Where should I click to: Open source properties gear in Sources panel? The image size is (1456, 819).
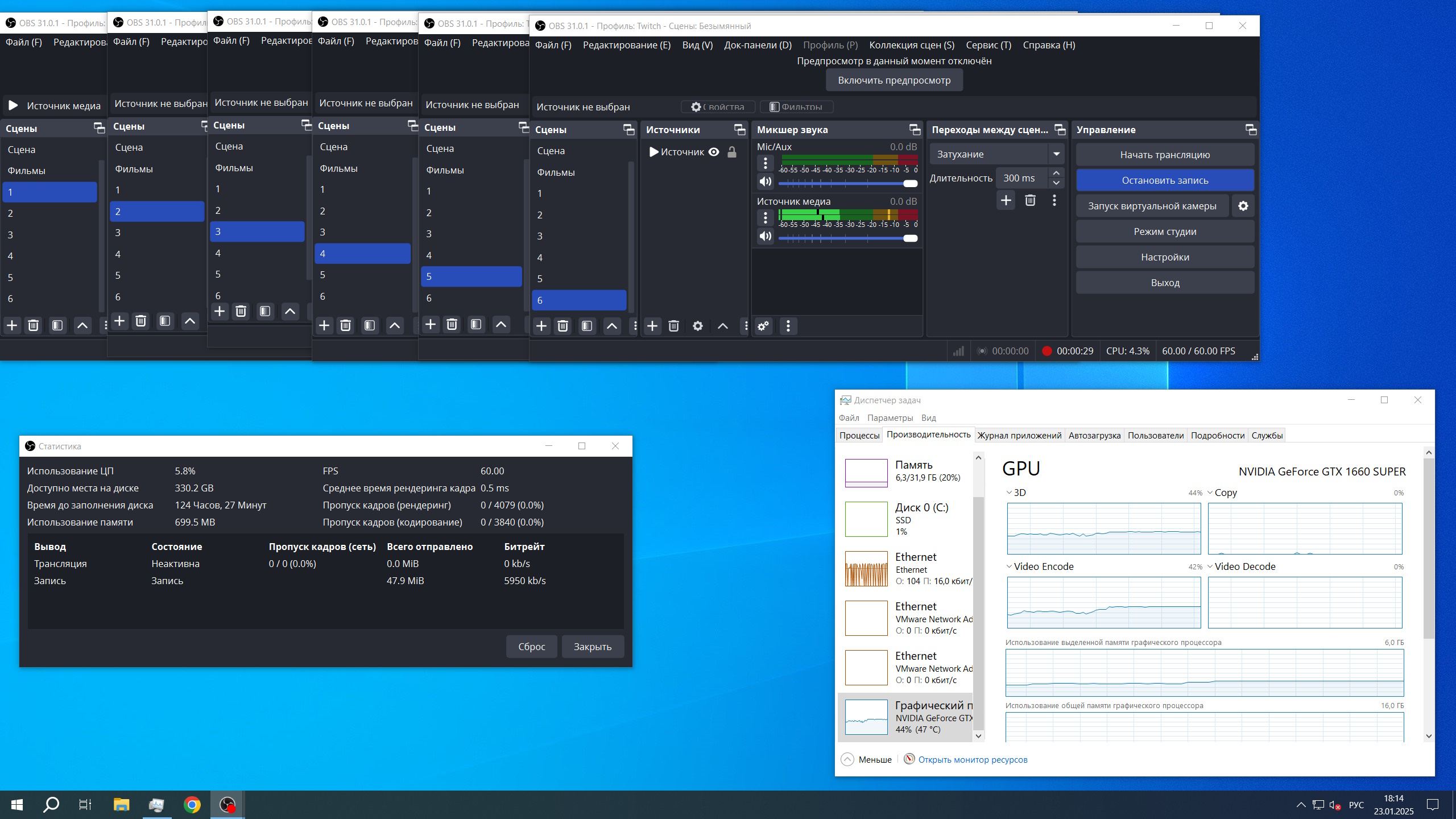(698, 326)
